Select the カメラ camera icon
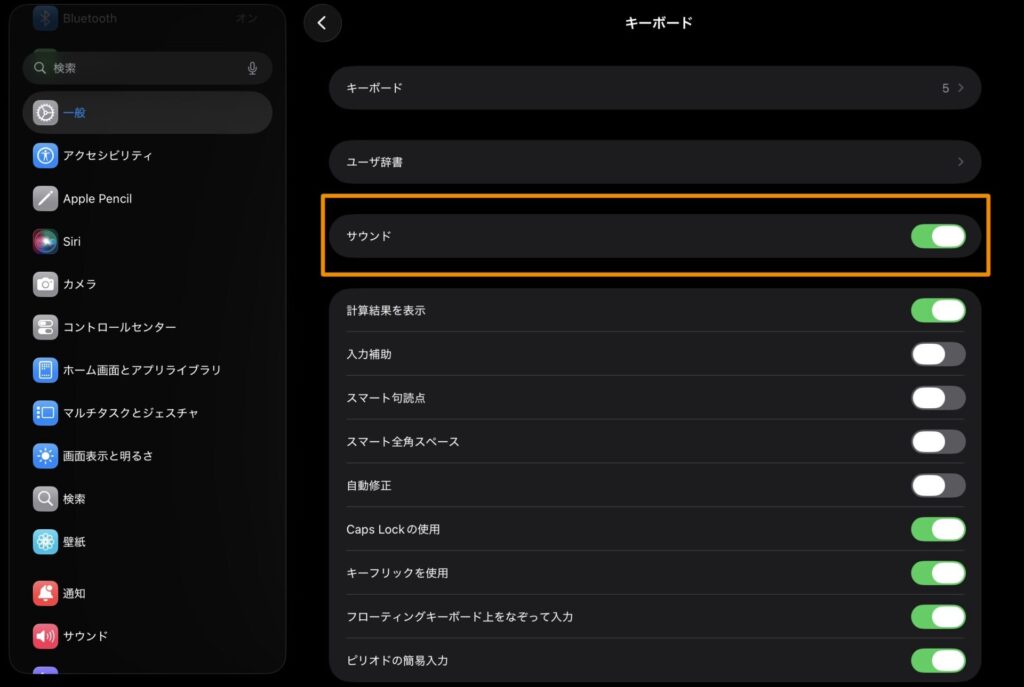 (x=45, y=284)
